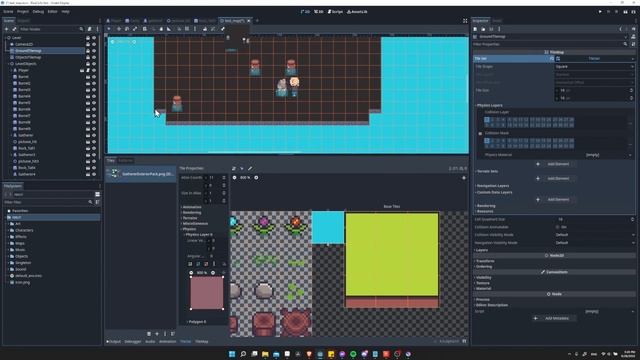Choose the Scale Mode tool
Image resolution: width=640 pixels, height=360 pixels.
click(135, 29)
